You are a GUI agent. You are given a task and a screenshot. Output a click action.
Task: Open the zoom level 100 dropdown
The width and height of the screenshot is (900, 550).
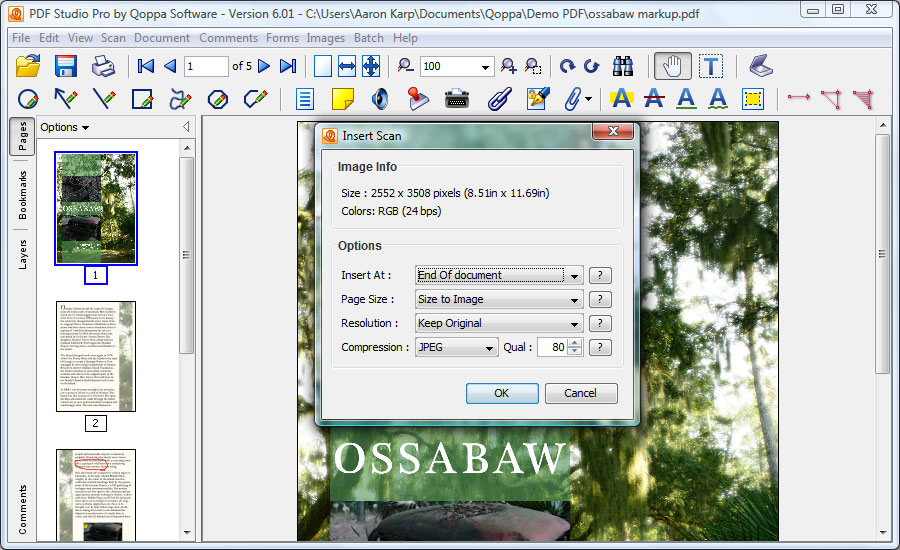485,67
